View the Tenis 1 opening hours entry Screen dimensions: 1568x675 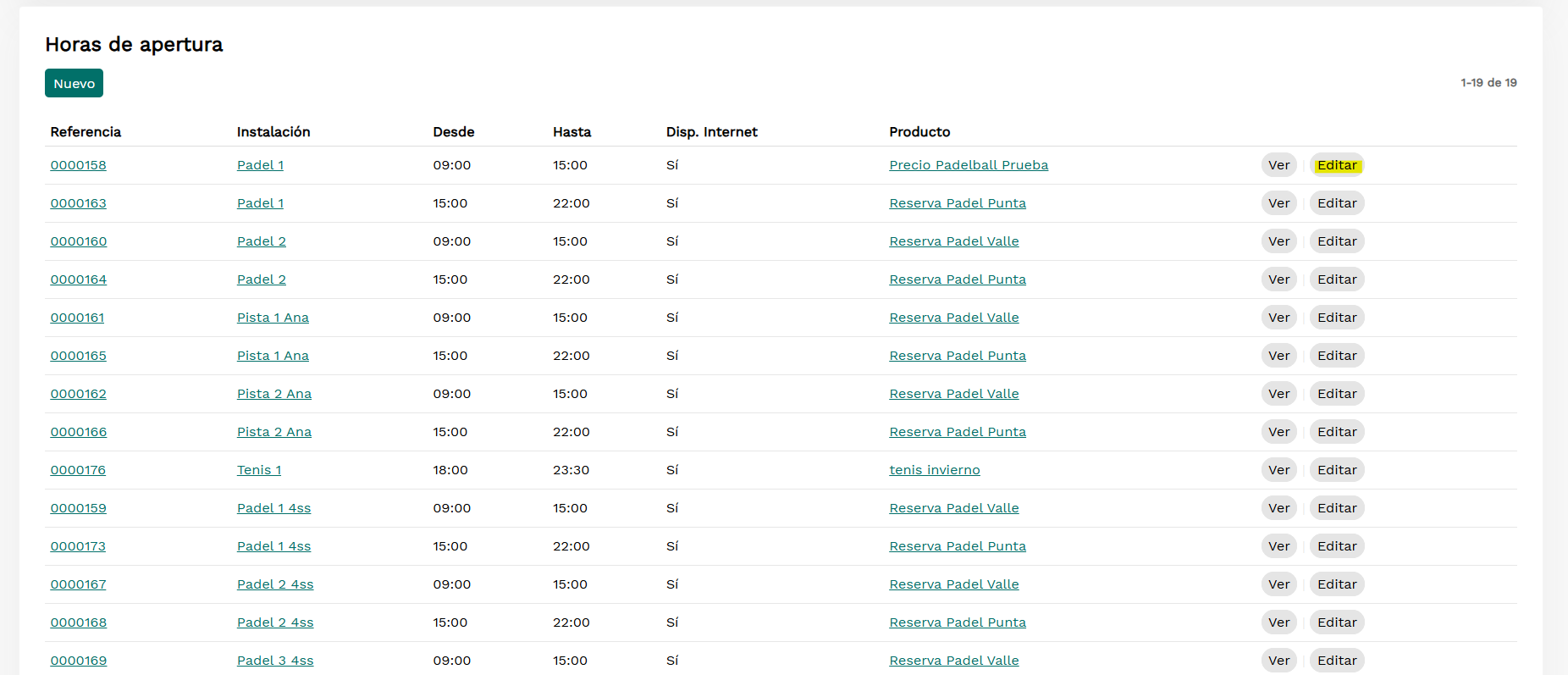[1278, 470]
